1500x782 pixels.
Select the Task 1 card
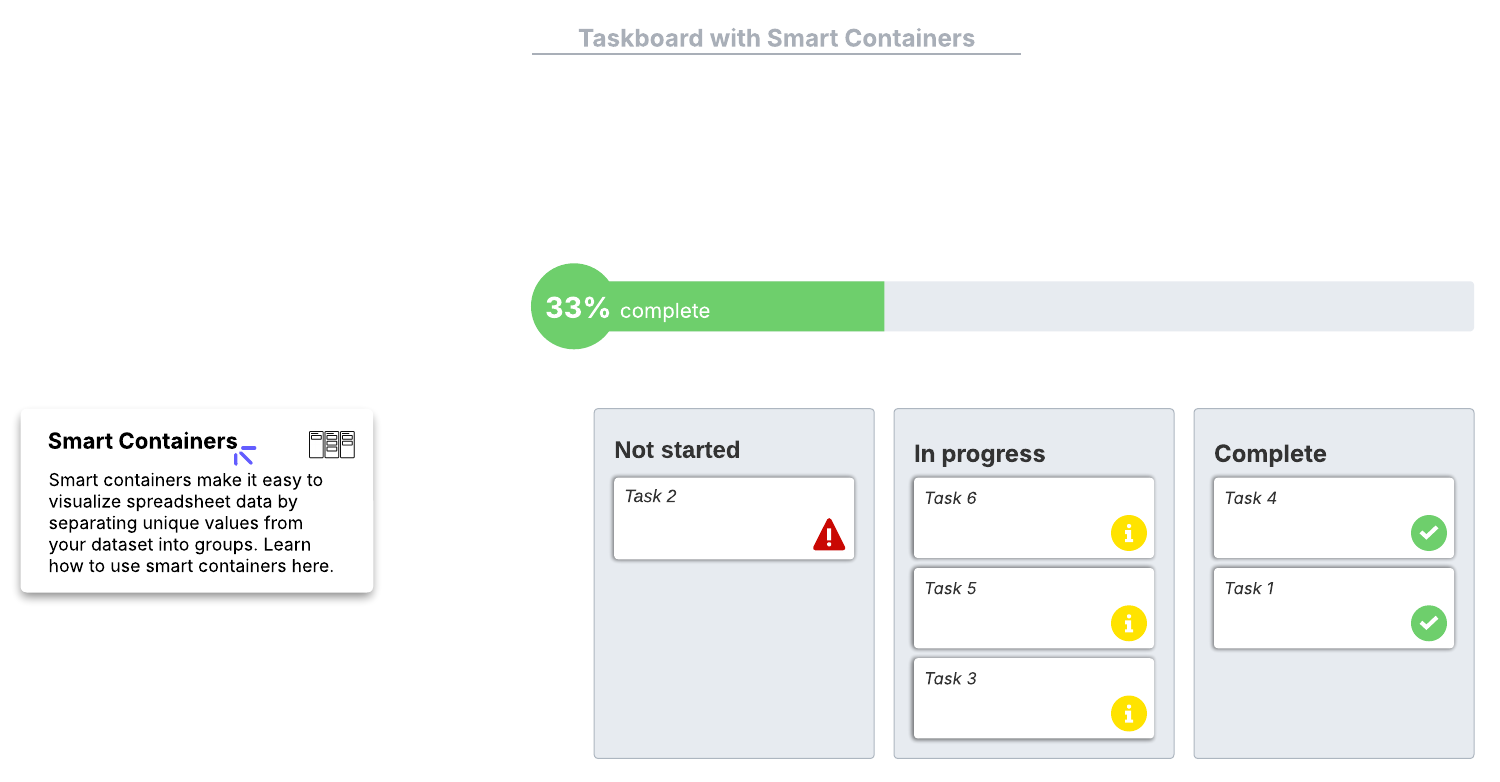[x=1310, y=608]
